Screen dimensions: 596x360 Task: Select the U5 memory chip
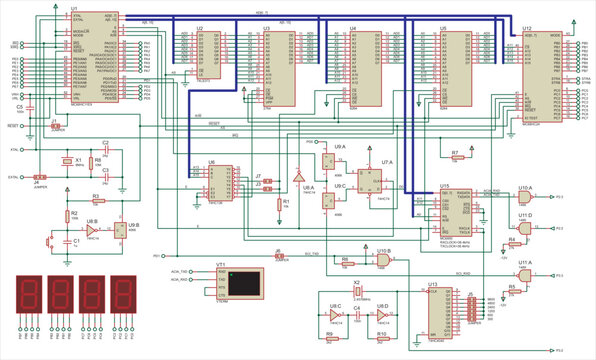456,68
